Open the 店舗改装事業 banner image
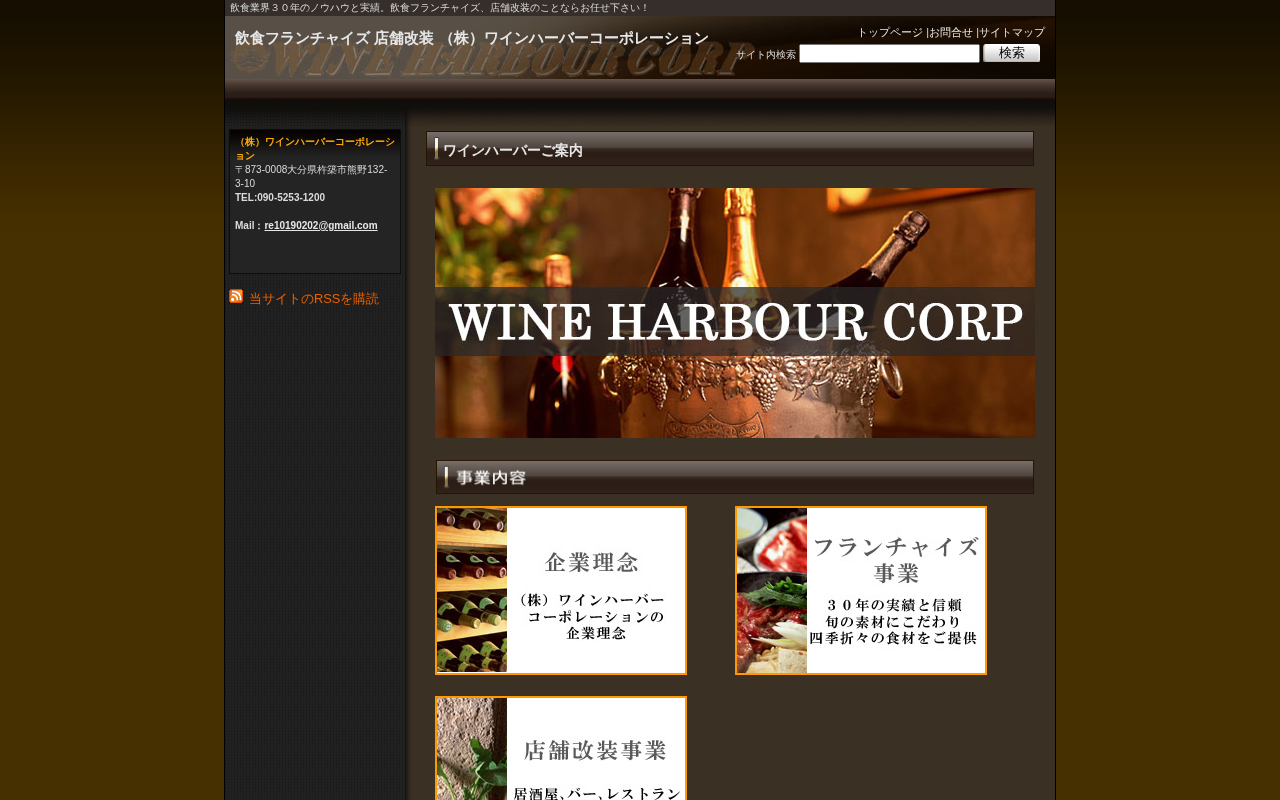1280x800 pixels. point(561,748)
